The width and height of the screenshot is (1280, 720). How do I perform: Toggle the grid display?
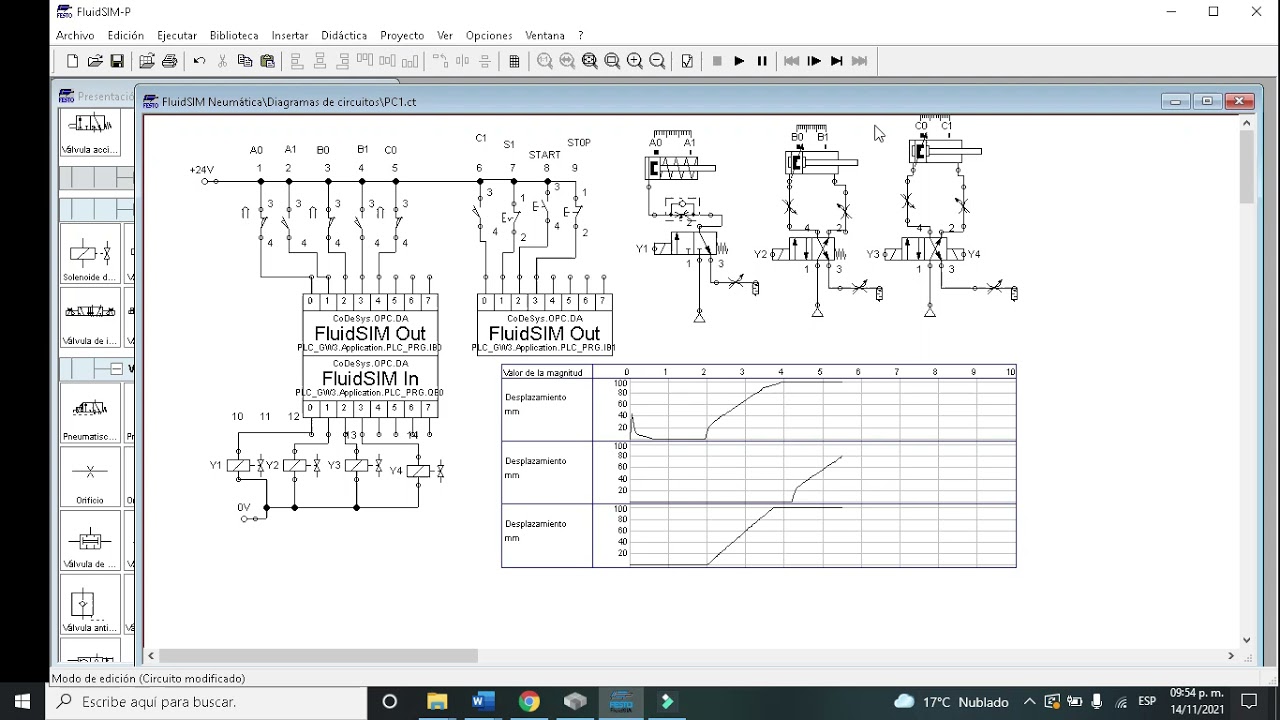[514, 61]
